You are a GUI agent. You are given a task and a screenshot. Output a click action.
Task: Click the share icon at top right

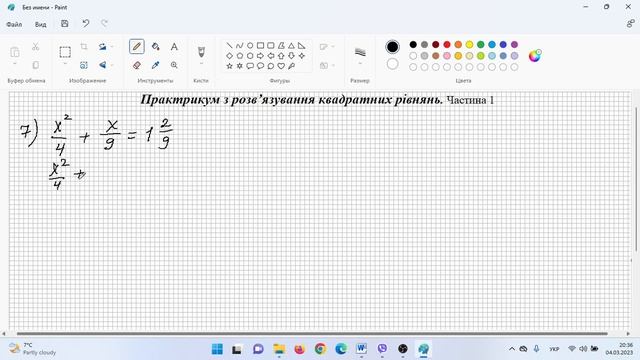point(630,24)
